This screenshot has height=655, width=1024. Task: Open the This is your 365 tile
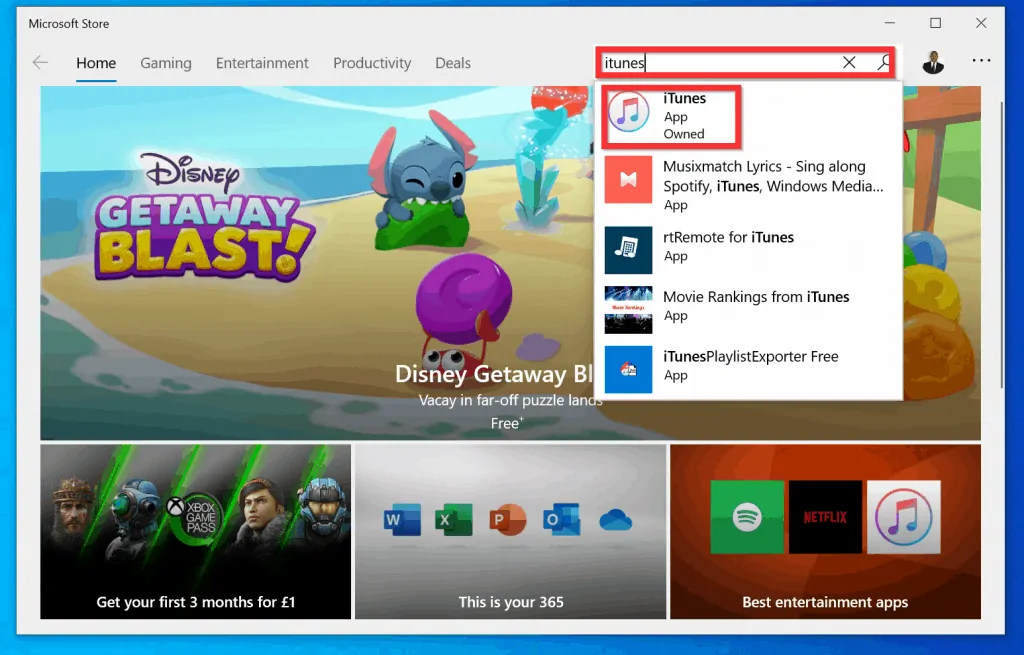click(511, 532)
